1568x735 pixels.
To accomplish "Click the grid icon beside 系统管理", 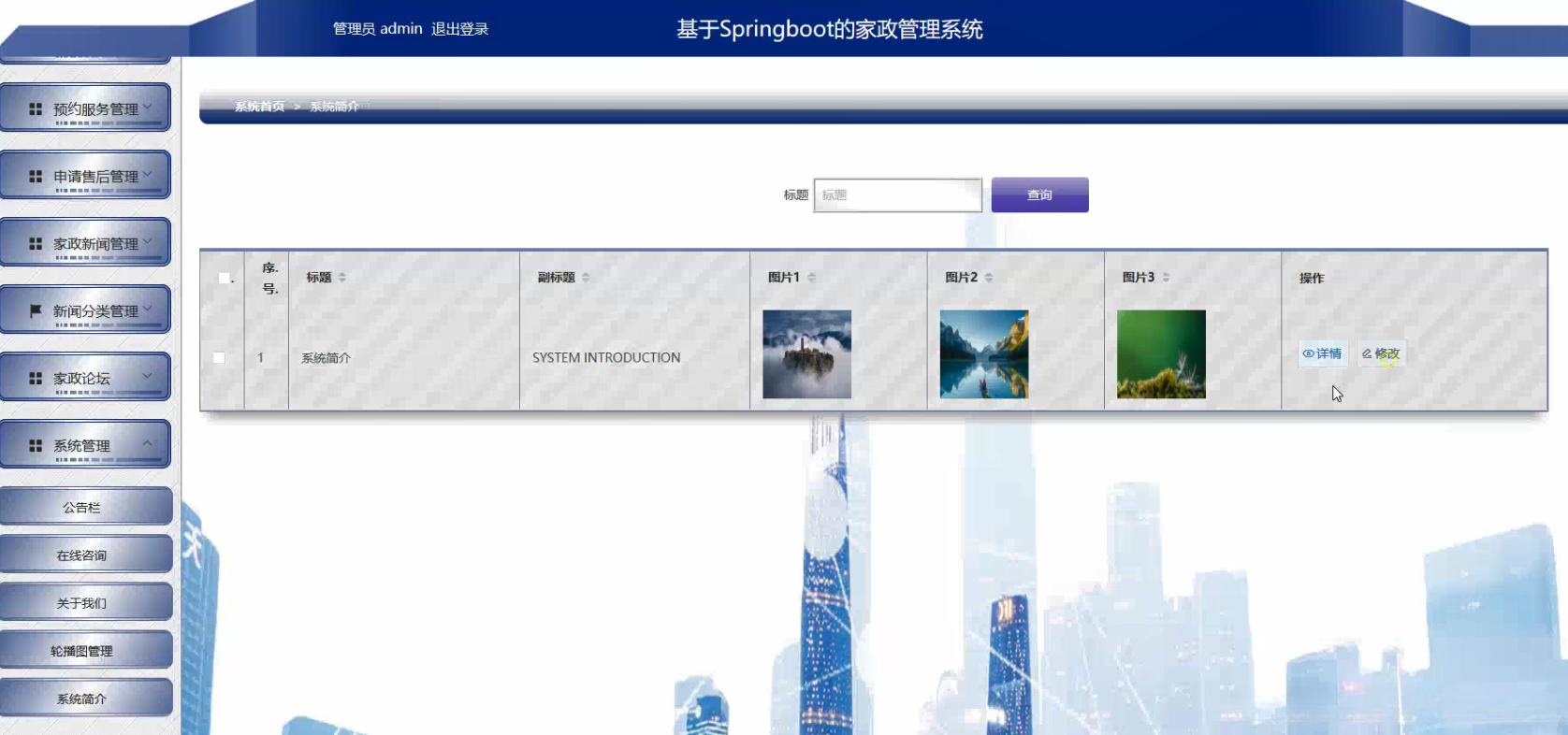I will (x=36, y=446).
